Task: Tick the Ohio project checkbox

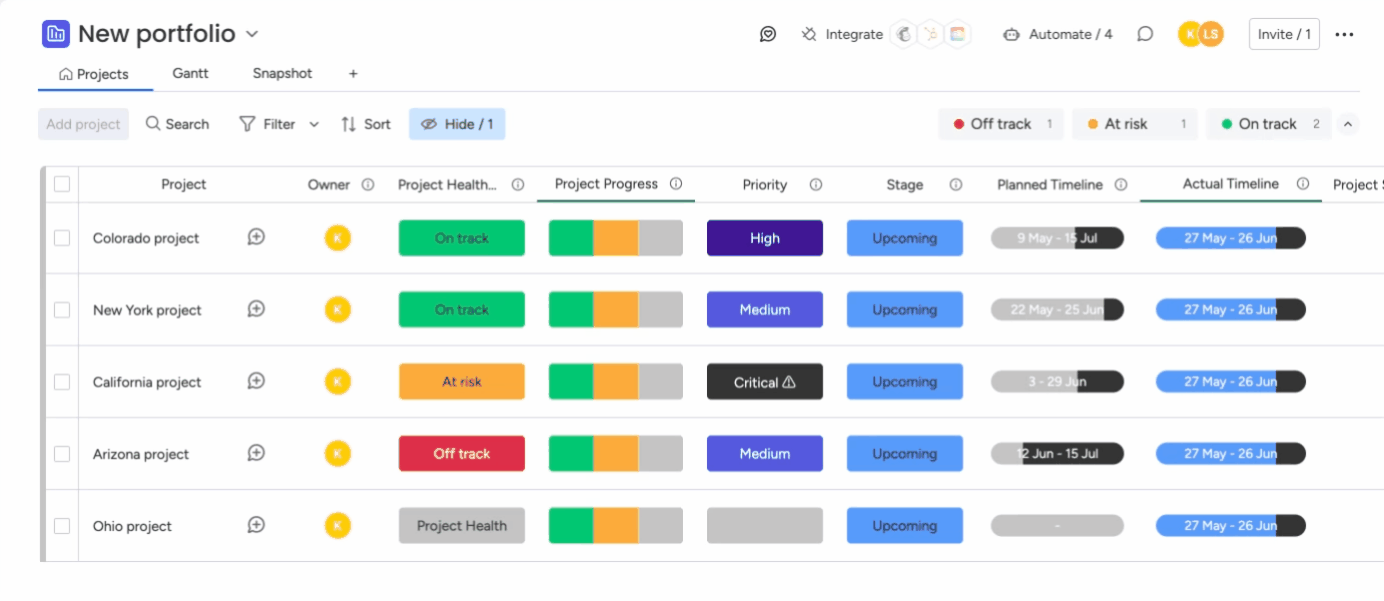Action: (62, 526)
